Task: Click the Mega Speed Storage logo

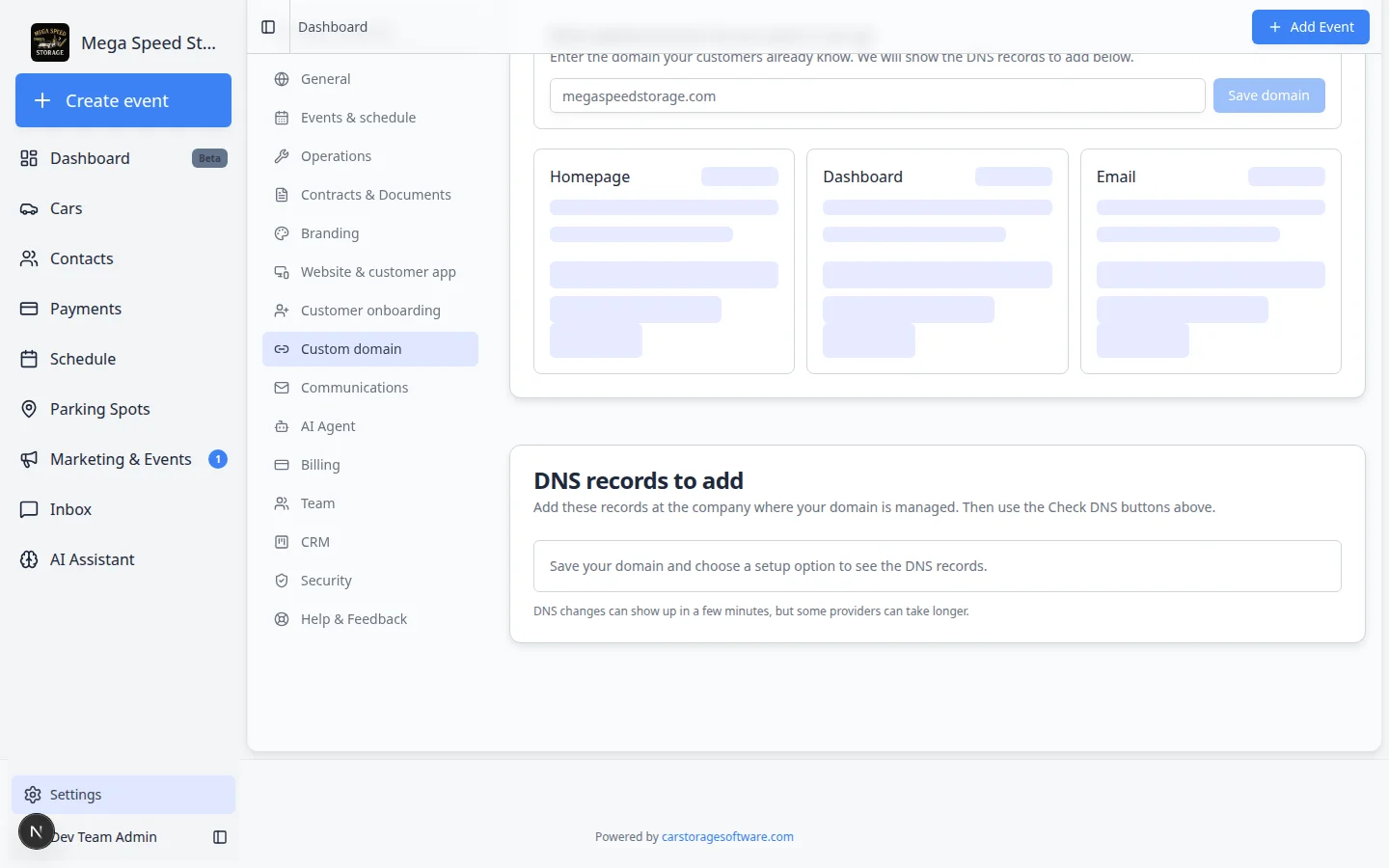Action: [50, 42]
